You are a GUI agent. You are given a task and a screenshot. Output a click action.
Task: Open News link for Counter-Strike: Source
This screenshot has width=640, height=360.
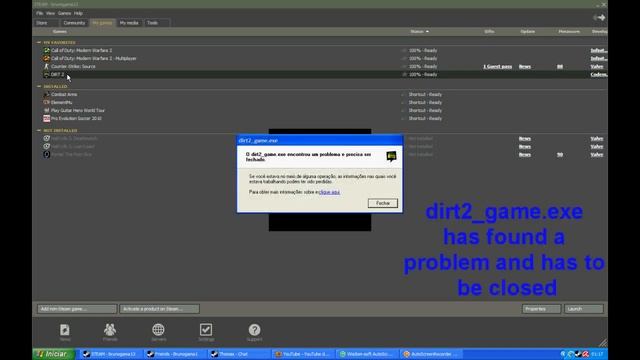click(x=525, y=67)
